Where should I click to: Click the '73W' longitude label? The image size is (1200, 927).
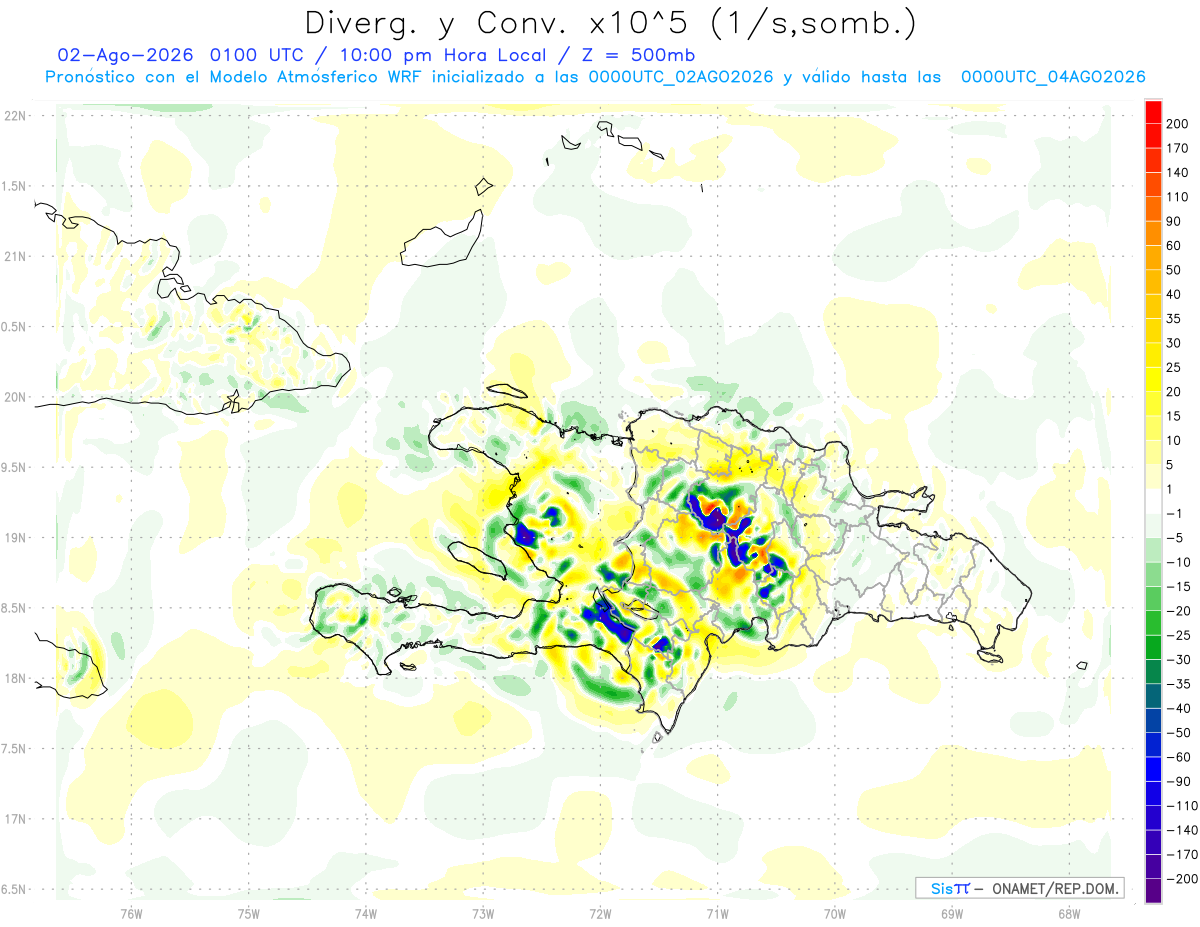click(483, 914)
